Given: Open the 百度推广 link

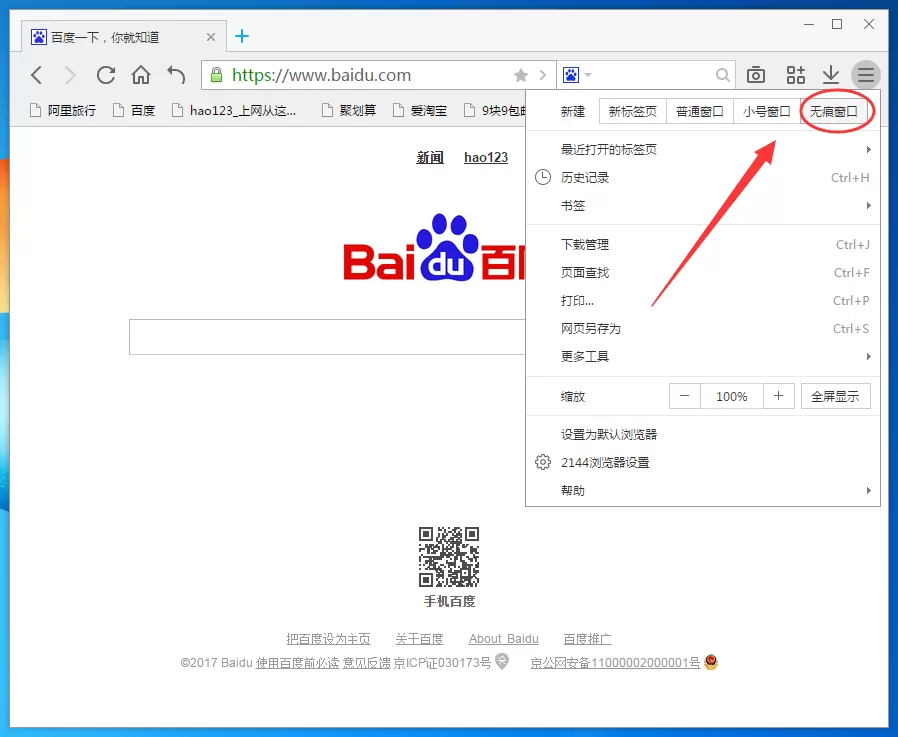Looking at the screenshot, I should 587,639.
